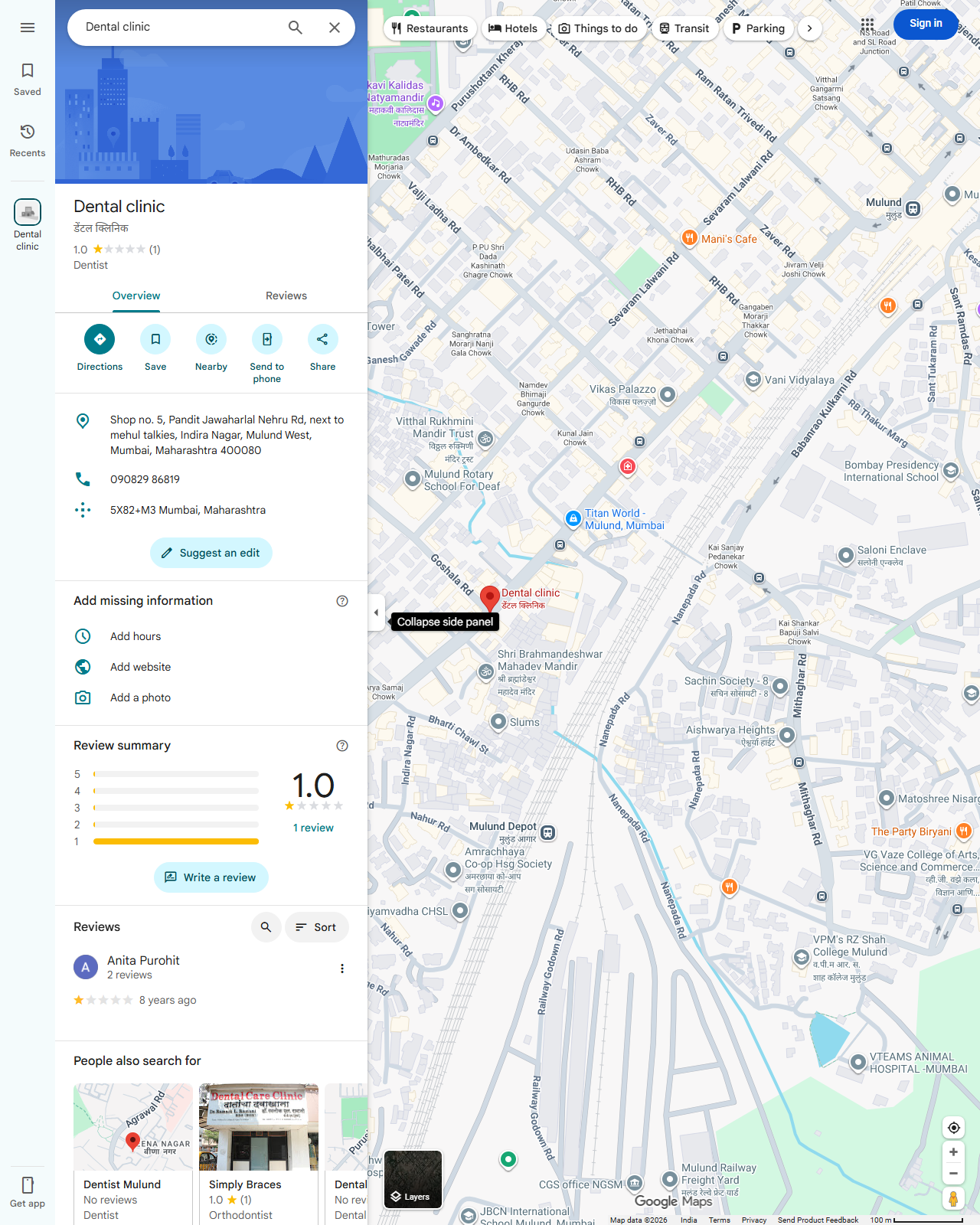Click plus code 5X82+M3 Mumbai
Viewport: 980px width, 1225px height.
211,510
